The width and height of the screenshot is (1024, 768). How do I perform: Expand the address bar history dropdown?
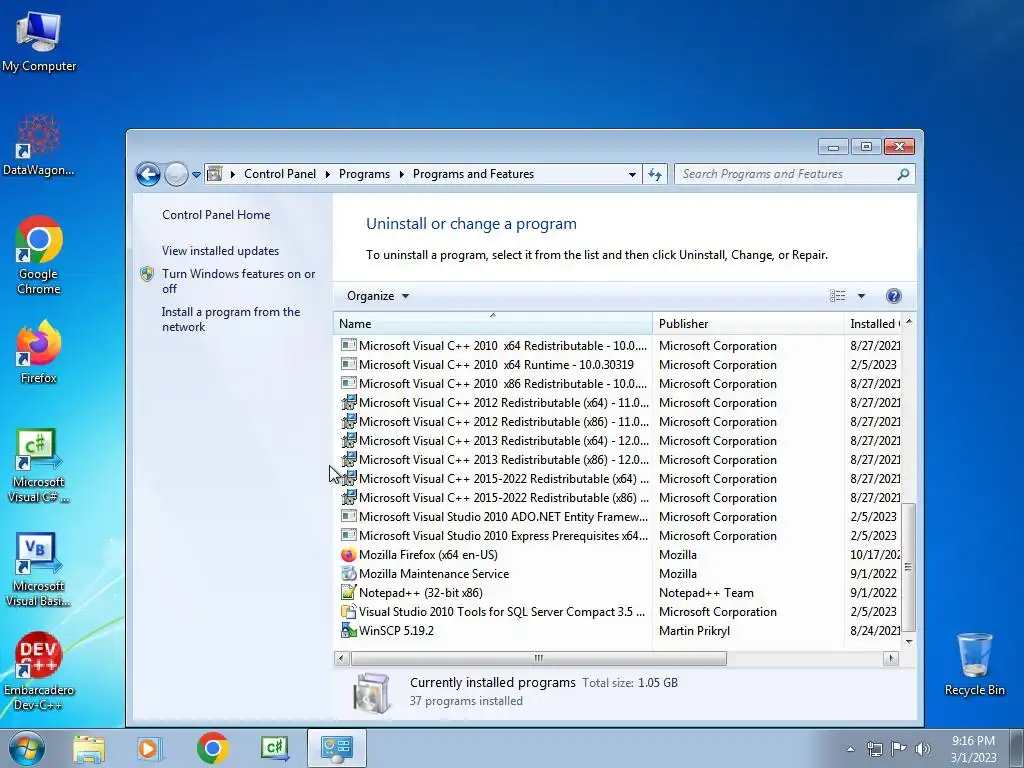coord(632,174)
